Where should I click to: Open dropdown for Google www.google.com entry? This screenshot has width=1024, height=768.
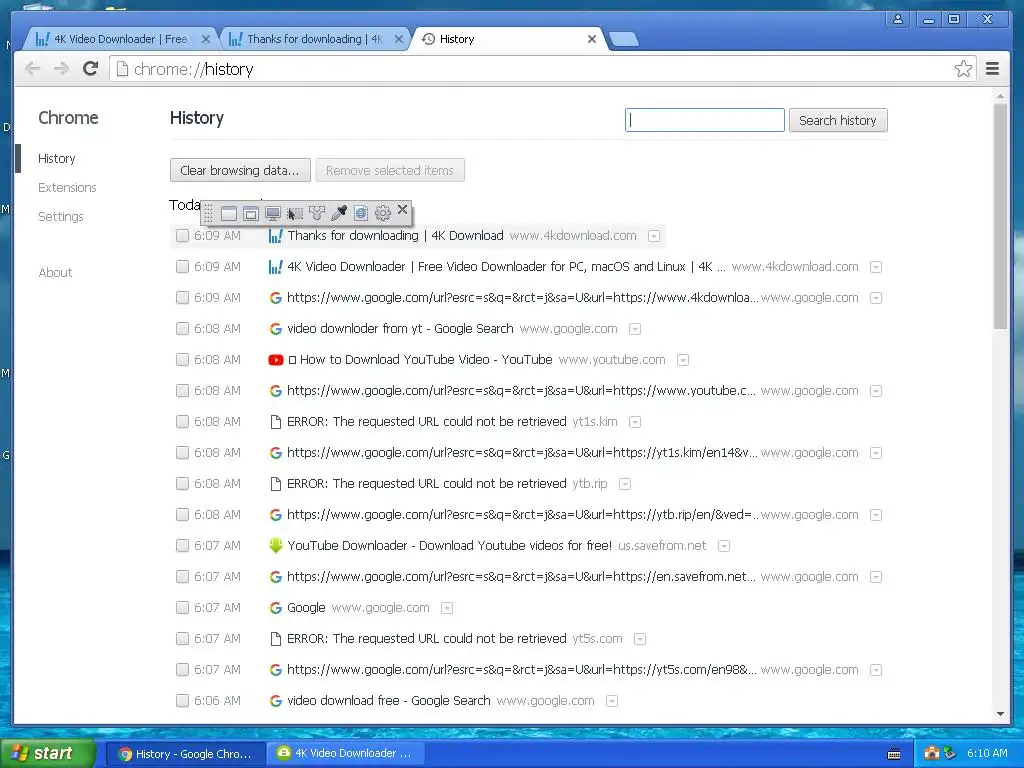tap(447, 608)
